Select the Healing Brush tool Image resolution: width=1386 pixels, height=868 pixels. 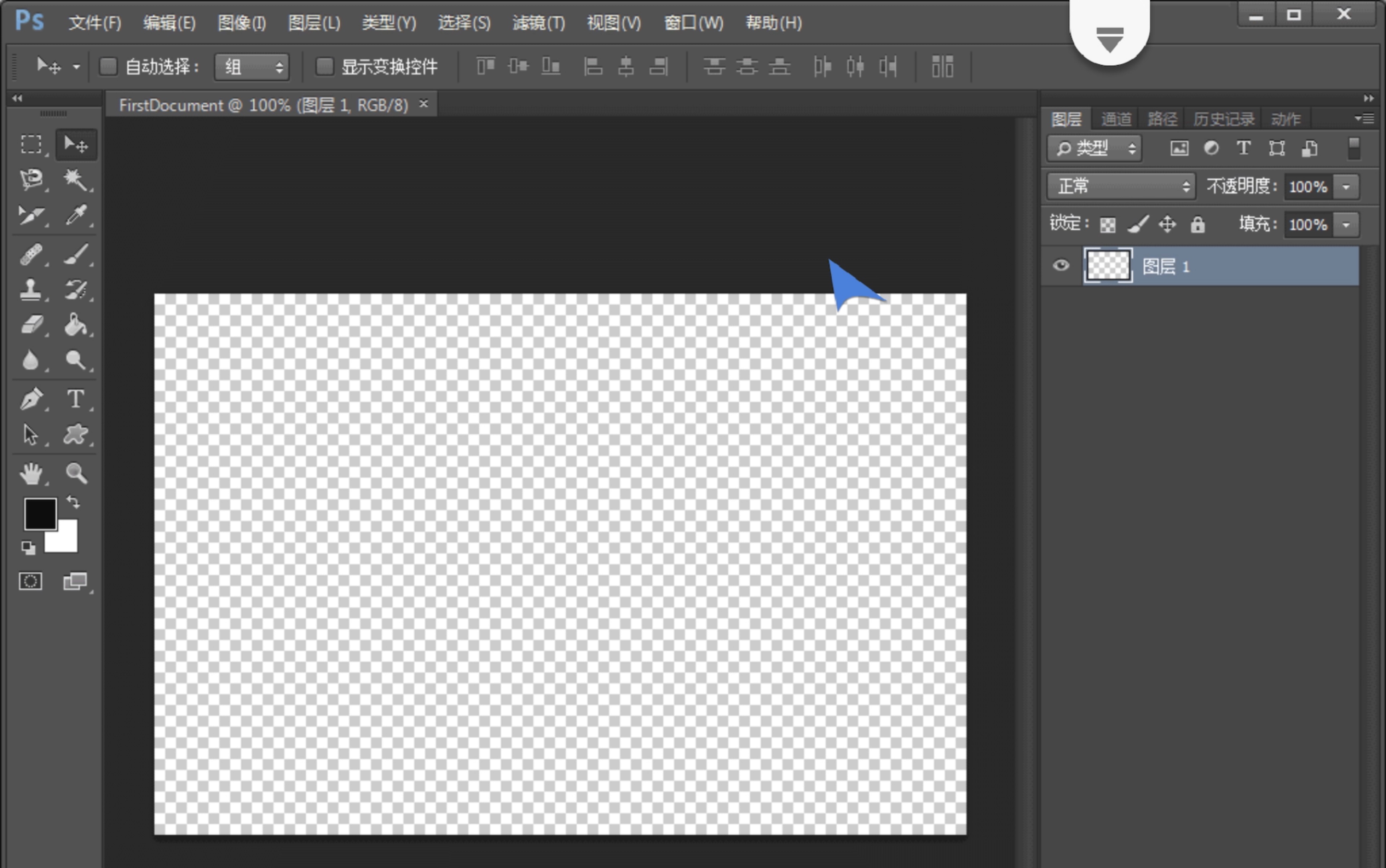pos(31,254)
